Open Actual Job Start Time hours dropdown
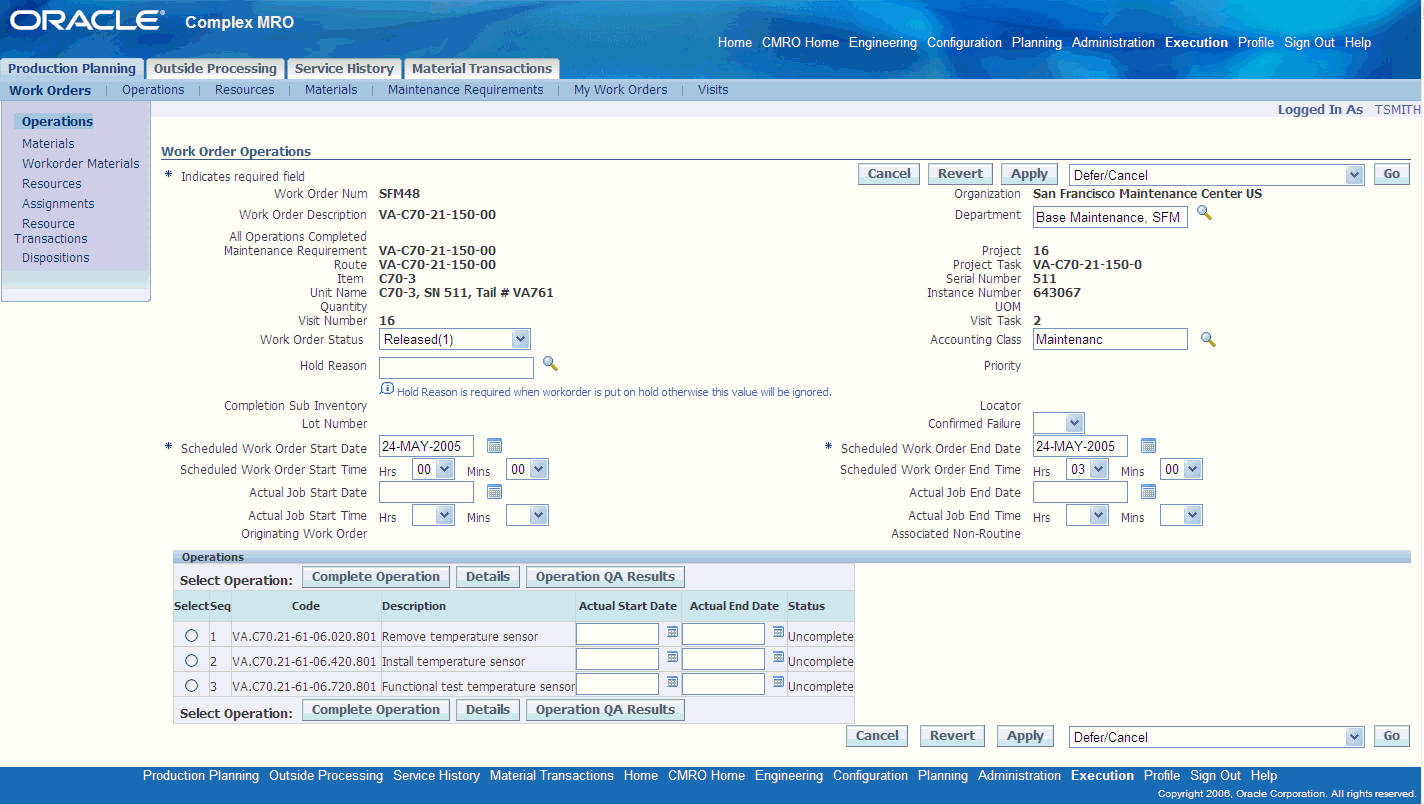 [x=433, y=516]
